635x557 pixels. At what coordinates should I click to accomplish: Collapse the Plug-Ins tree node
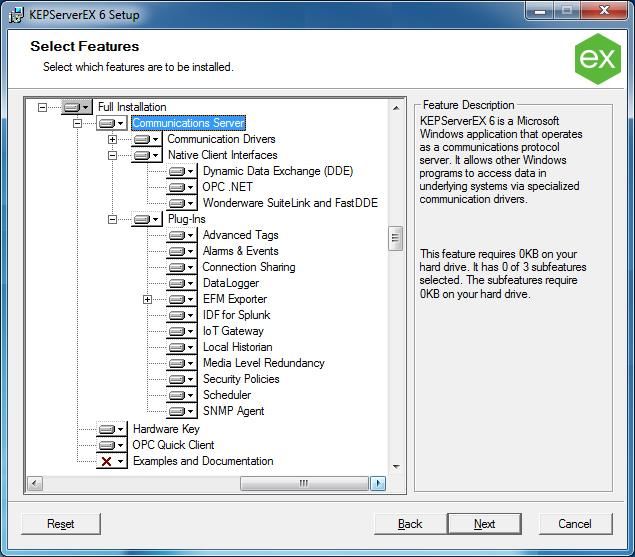(x=112, y=219)
